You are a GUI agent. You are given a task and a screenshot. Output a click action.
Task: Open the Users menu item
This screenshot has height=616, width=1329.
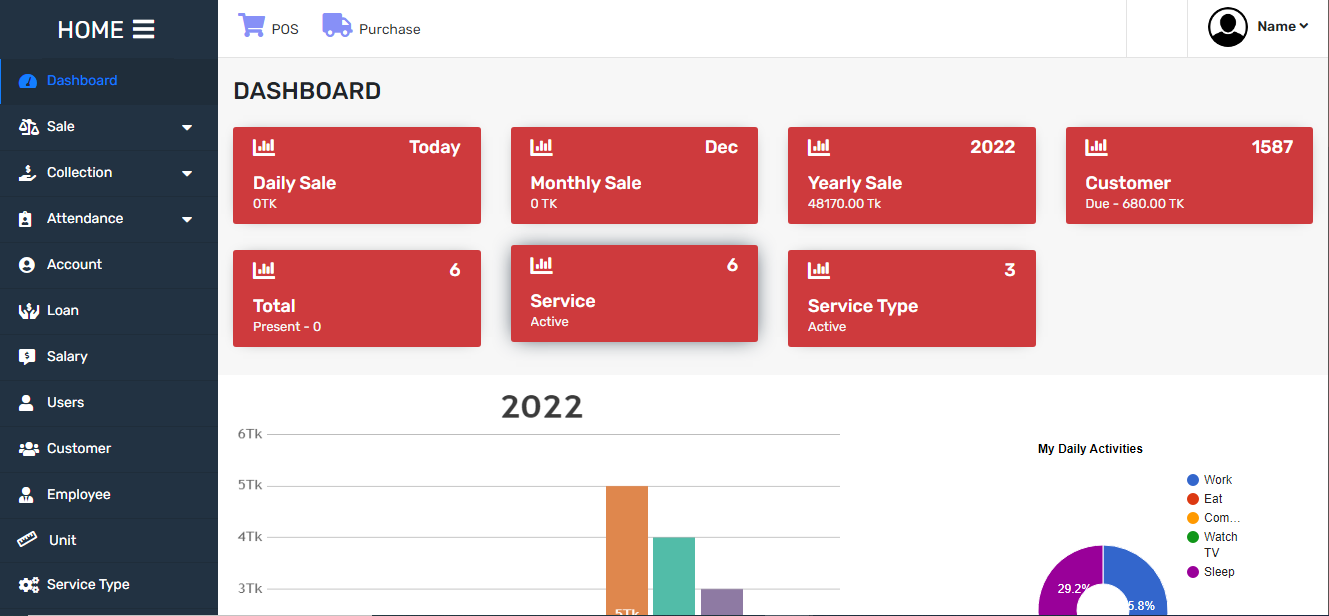point(109,403)
